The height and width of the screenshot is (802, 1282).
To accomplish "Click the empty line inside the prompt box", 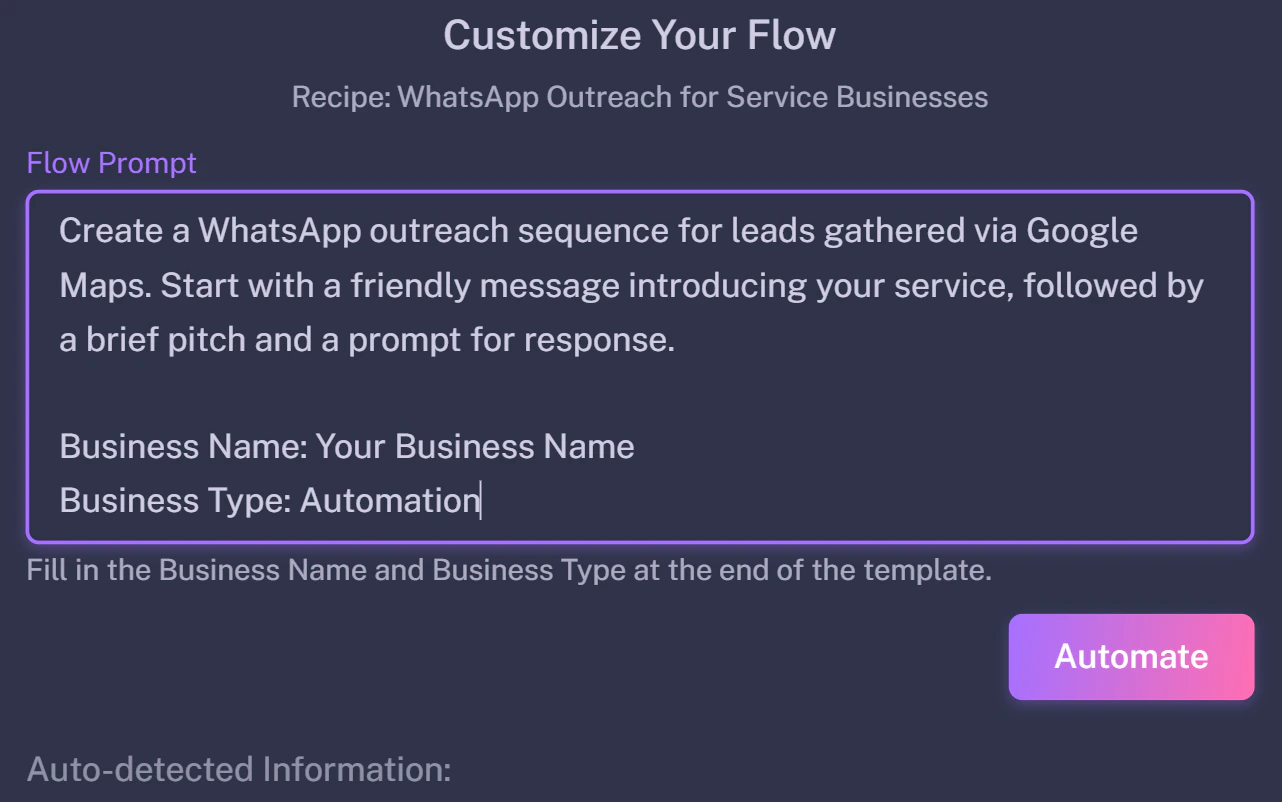I will pos(640,393).
